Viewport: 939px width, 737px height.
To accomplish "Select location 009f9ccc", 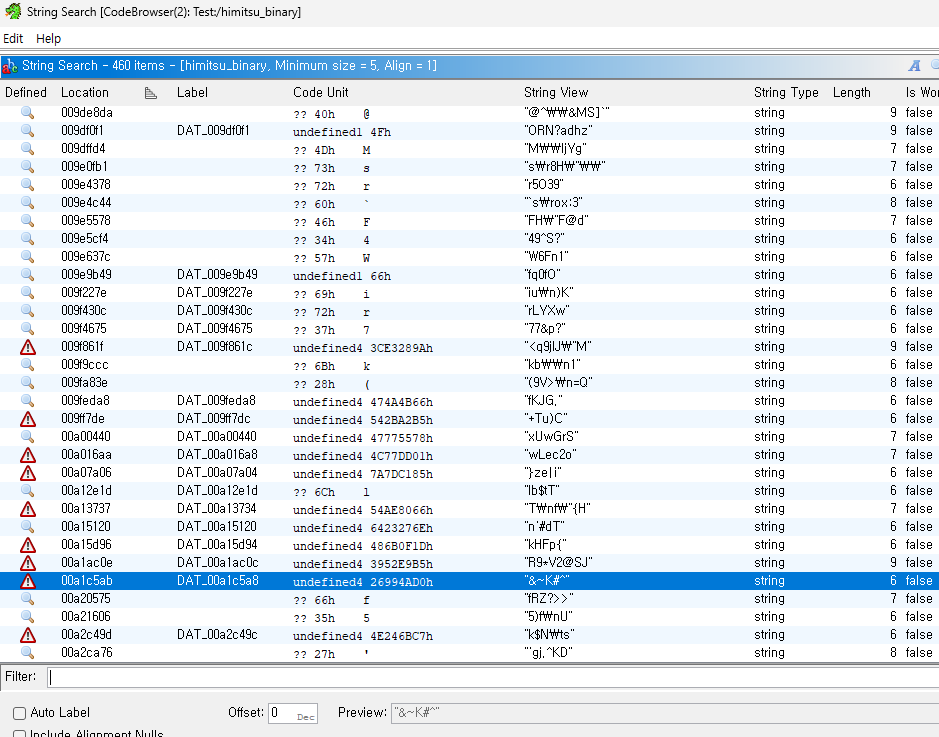I will (x=84, y=364).
